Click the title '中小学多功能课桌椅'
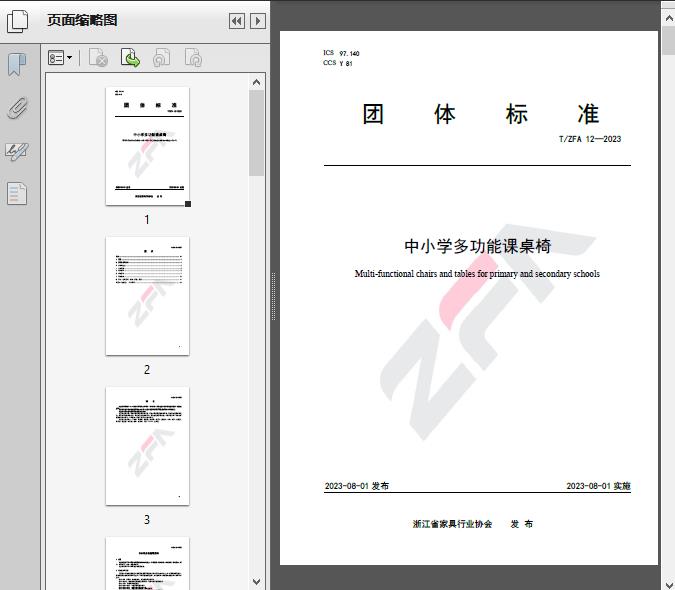The width and height of the screenshot is (675, 590). point(477,246)
